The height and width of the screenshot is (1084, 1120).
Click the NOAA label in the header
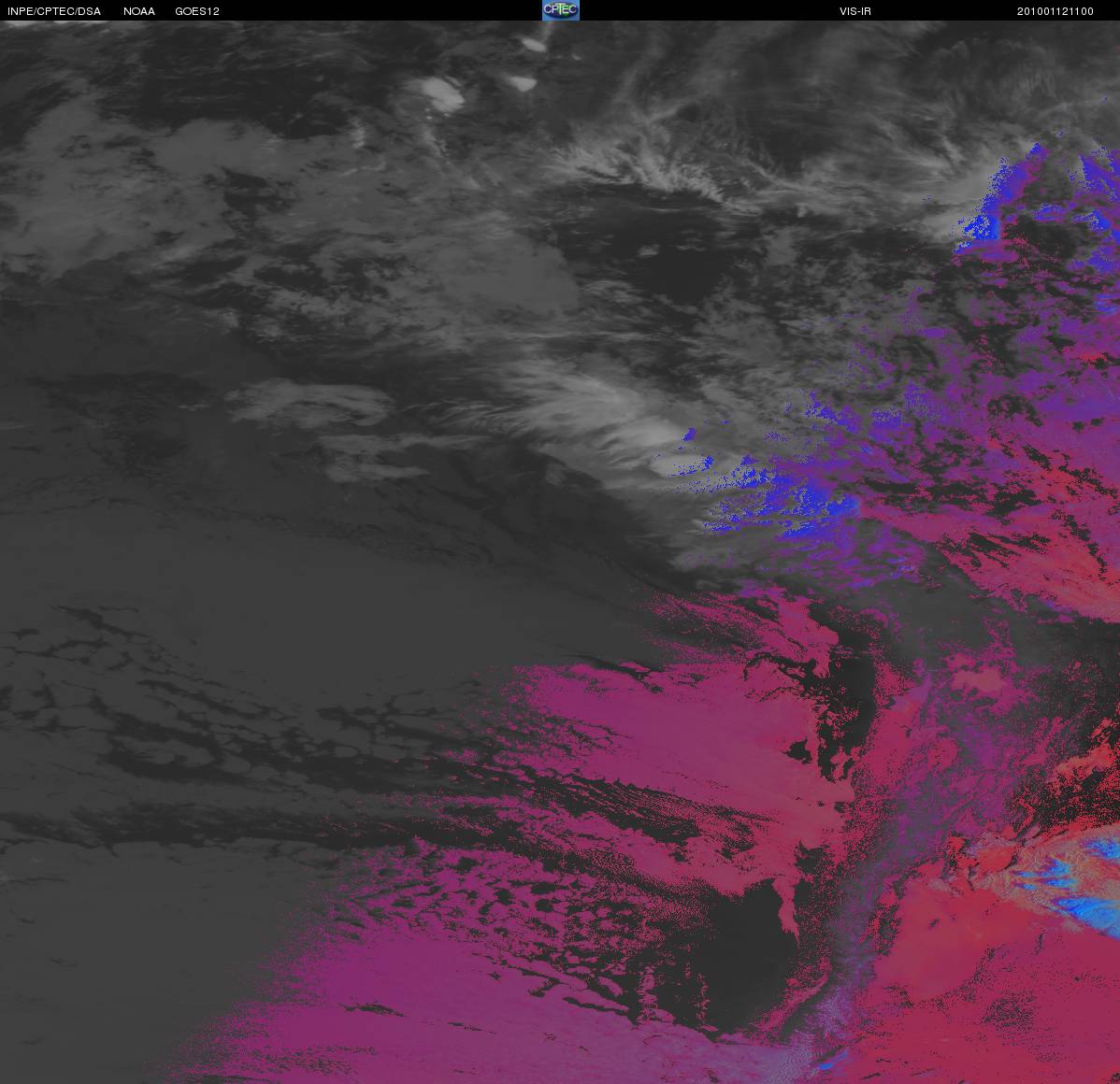click(139, 11)
